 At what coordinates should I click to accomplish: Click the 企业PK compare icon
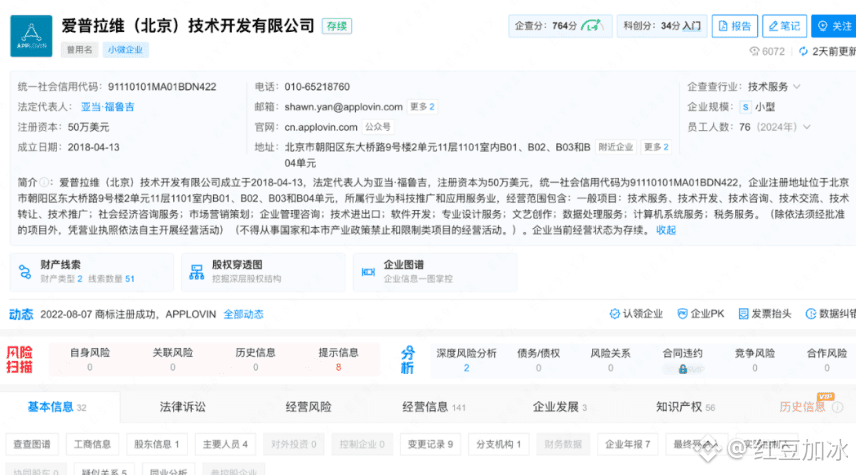click(680, 314)
